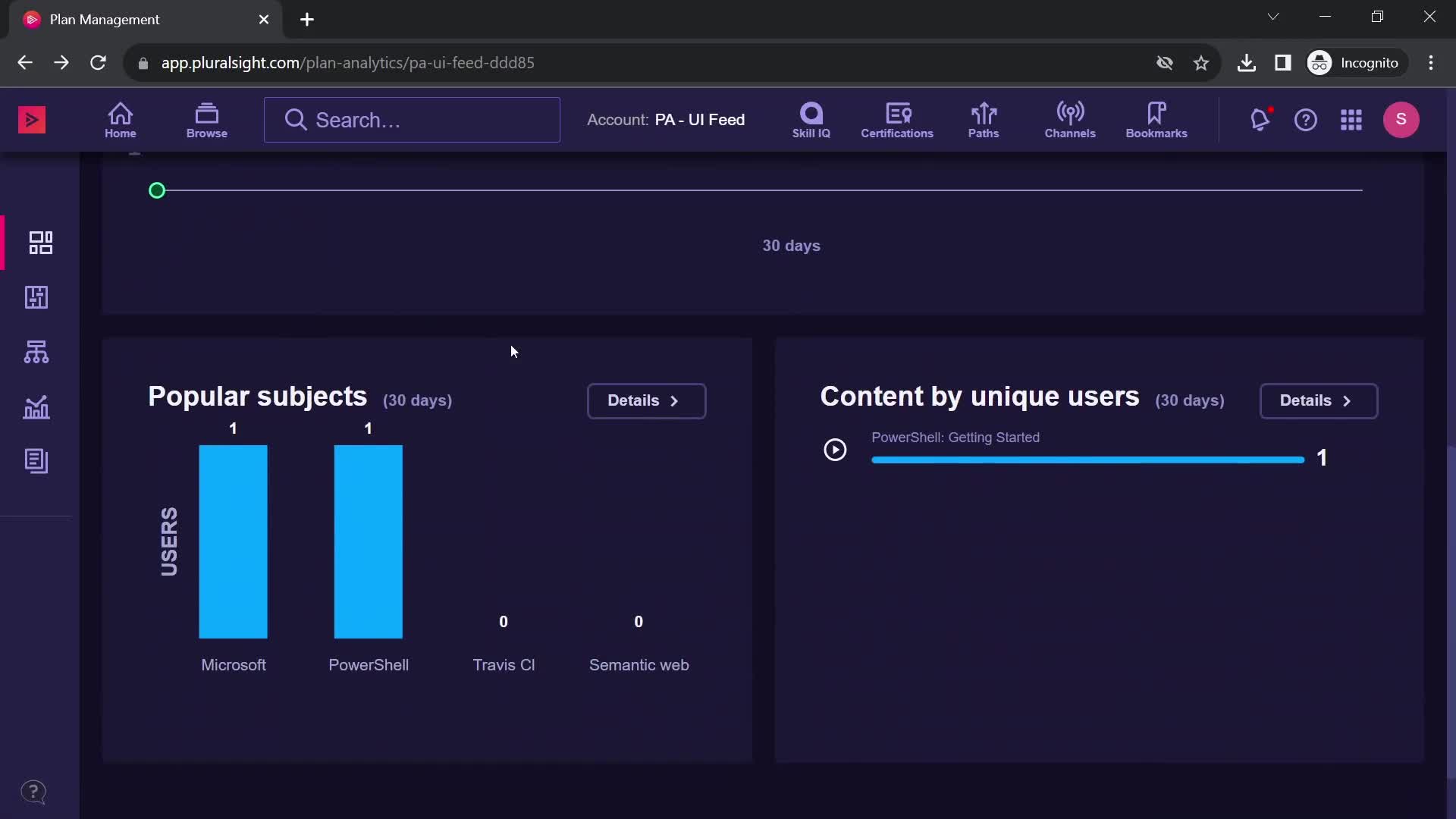Open Certifications in the navigation bar
This screenshot has width=1456, height=819.
(896, 120)
